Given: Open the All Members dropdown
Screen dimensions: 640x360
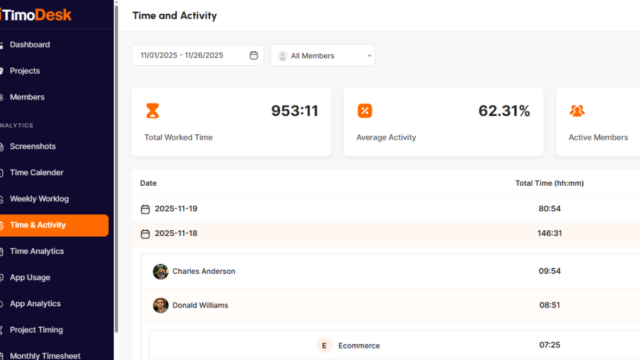Looking at the screenshot, I should [323, 56].
